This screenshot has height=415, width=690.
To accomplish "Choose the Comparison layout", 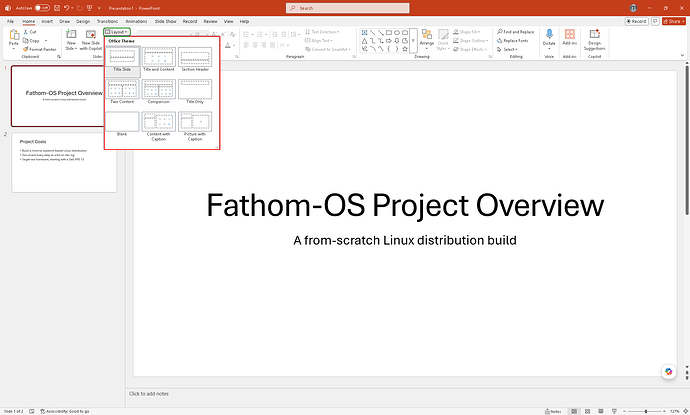I will point(158,92).
